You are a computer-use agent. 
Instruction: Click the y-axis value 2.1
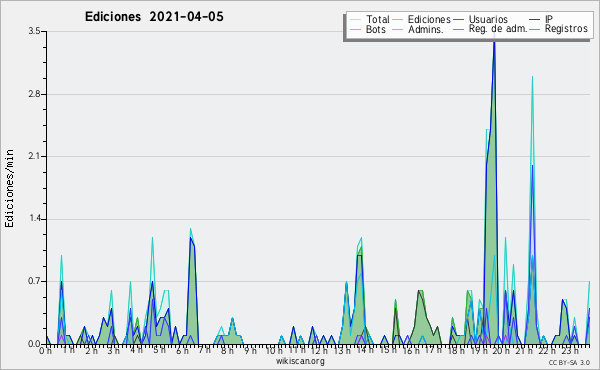34,156
